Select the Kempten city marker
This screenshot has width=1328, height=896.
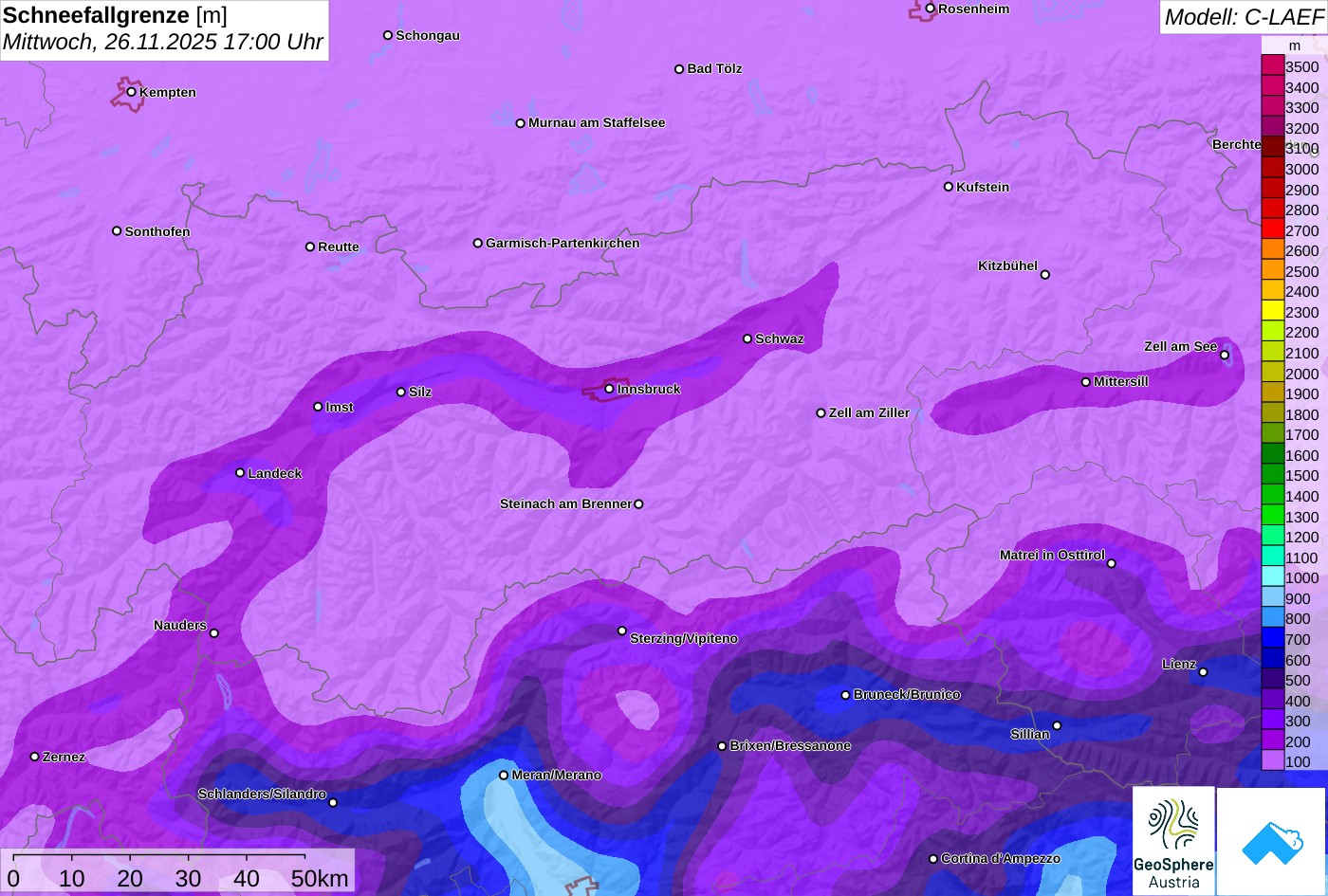(132, 92)
